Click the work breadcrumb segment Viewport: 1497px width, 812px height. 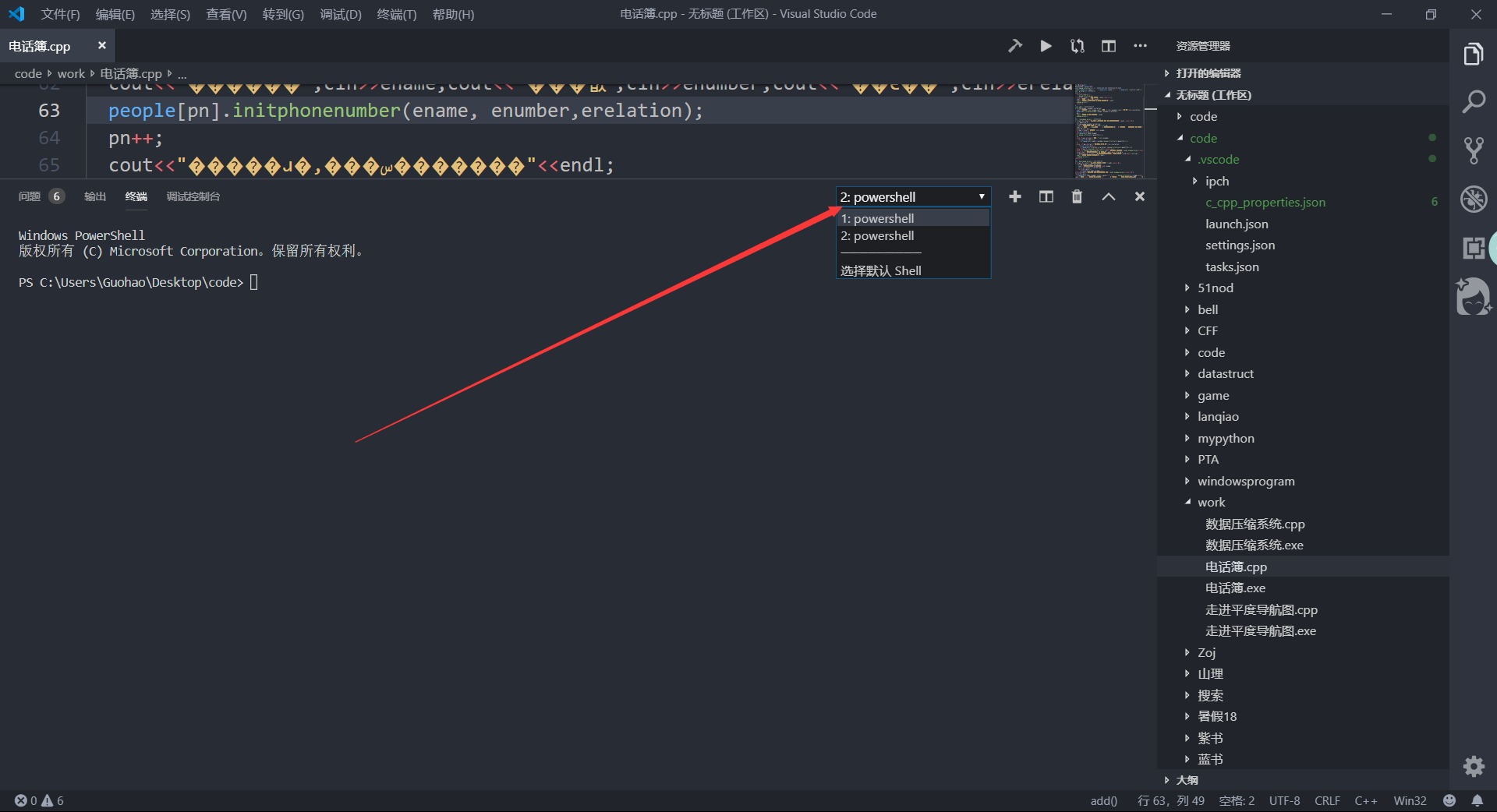pyautogui.click(x=71, y=73)
